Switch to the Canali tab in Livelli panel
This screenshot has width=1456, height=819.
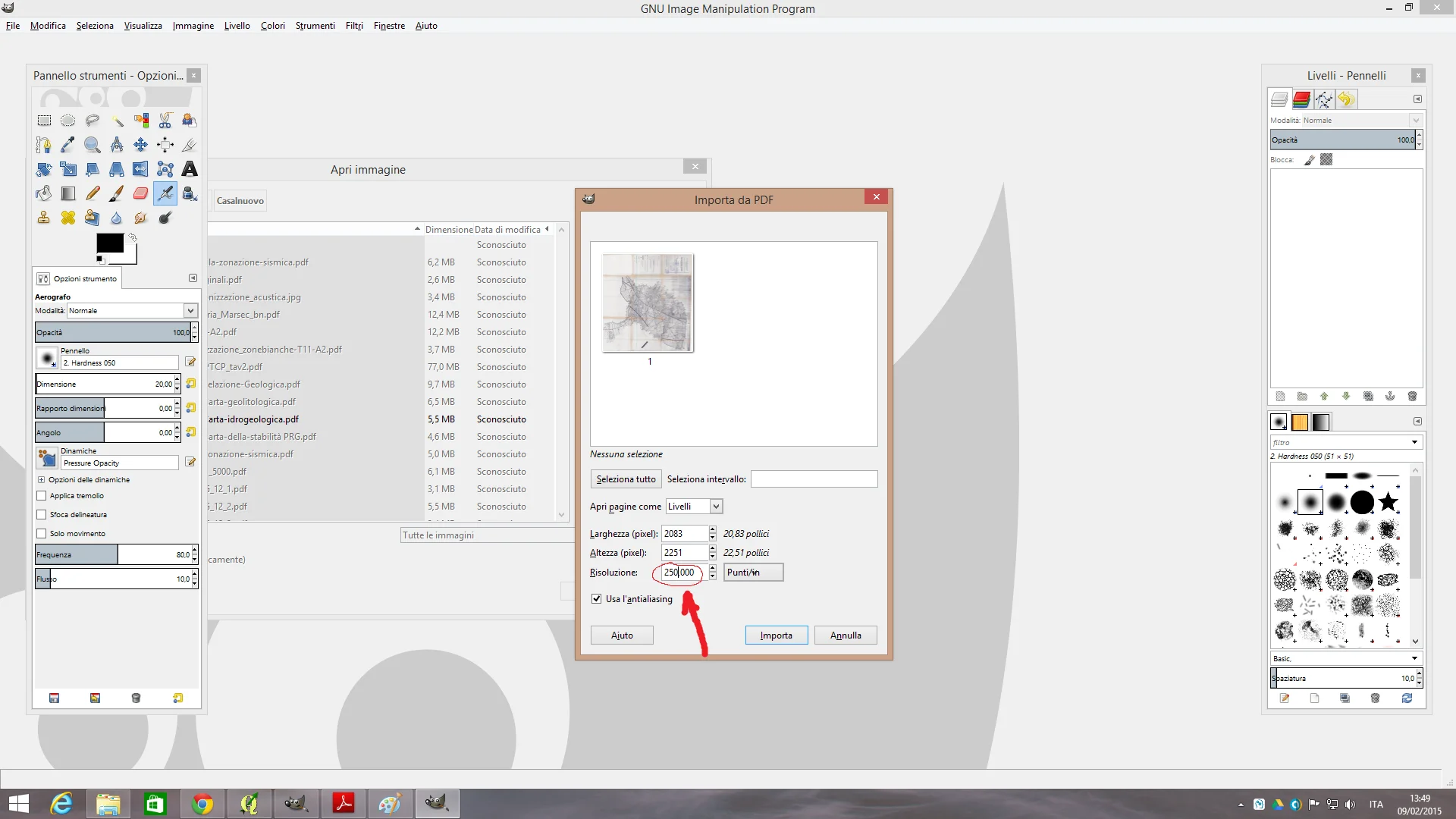point(1302,99)
